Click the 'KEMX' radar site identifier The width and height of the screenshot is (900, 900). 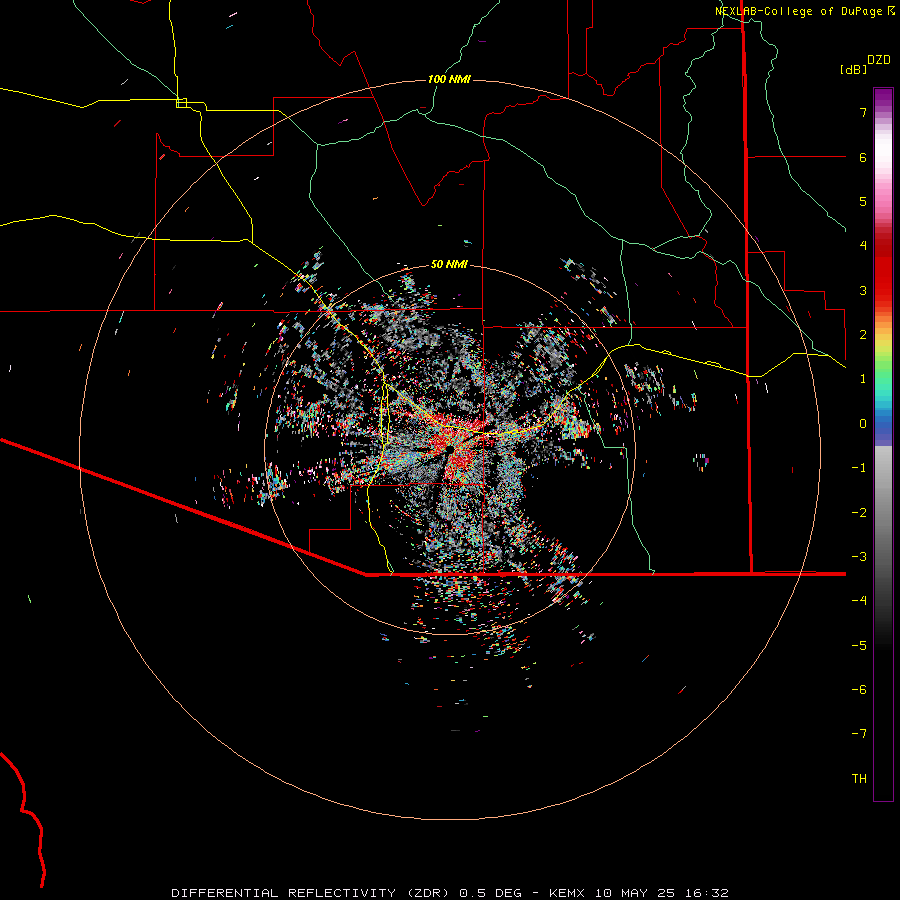point(567,893)
